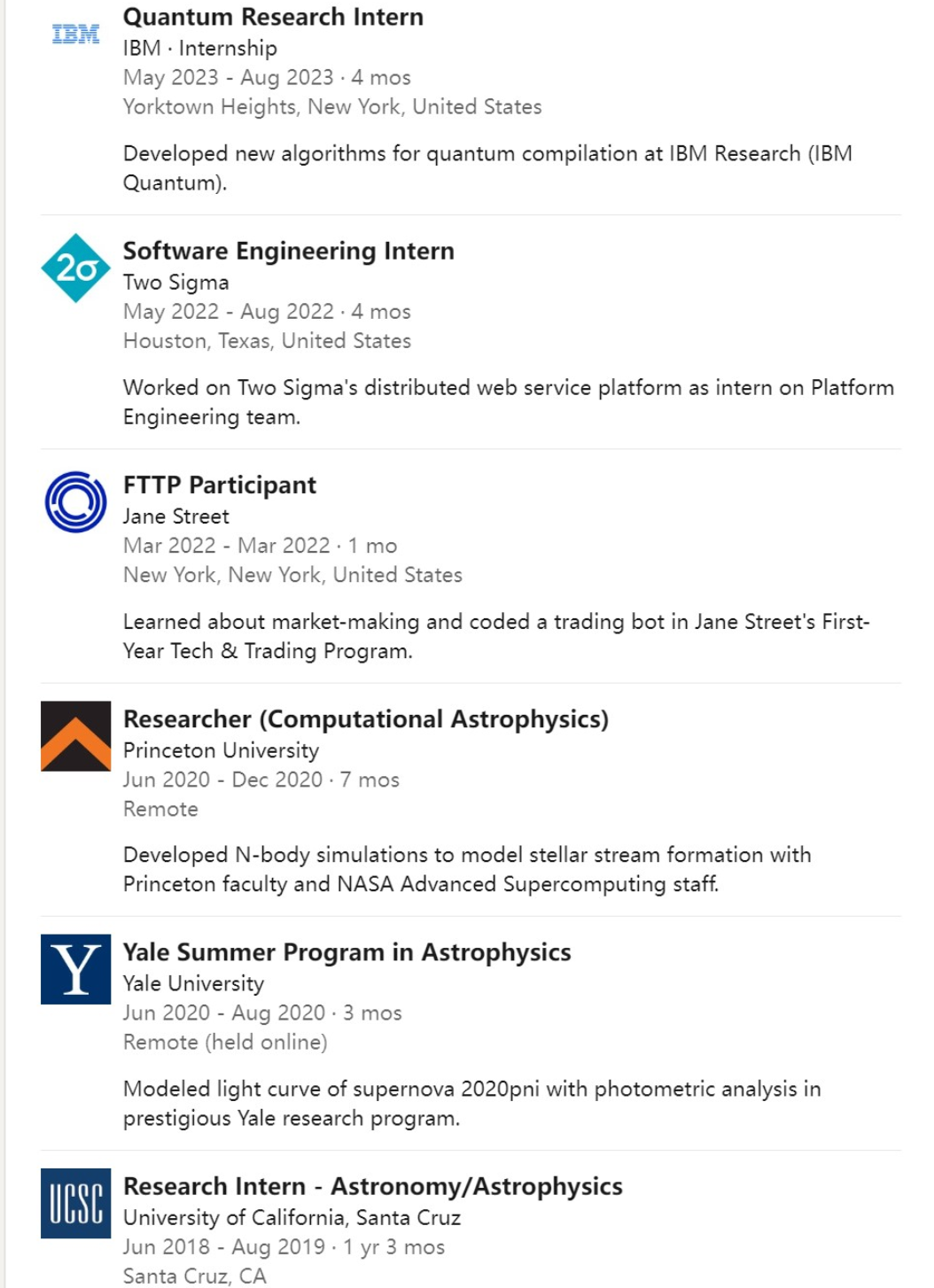Open University of California, Santa Cruz name
Image resolution: width=934 pixels, height=1288 pixels.
click(292, 1217)
